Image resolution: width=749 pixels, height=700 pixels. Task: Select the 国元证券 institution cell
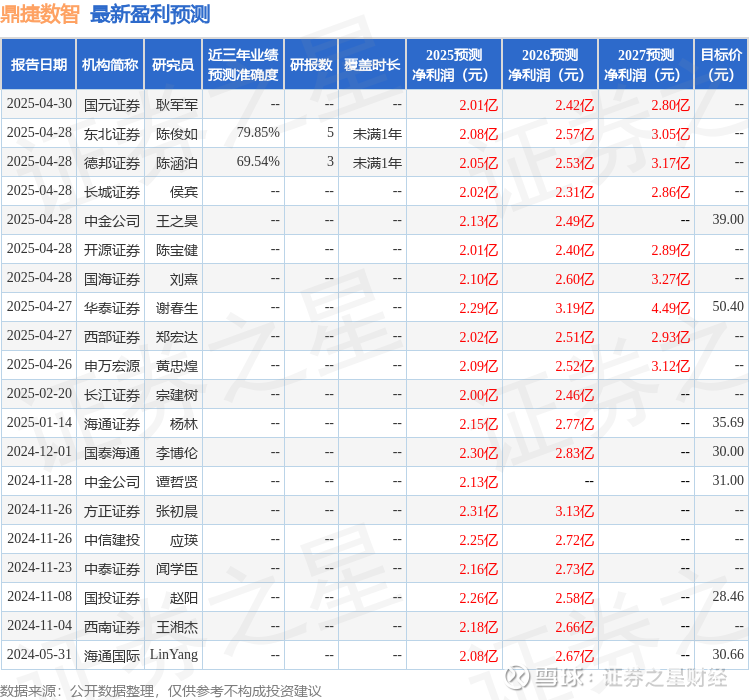[x=112, y=105]
